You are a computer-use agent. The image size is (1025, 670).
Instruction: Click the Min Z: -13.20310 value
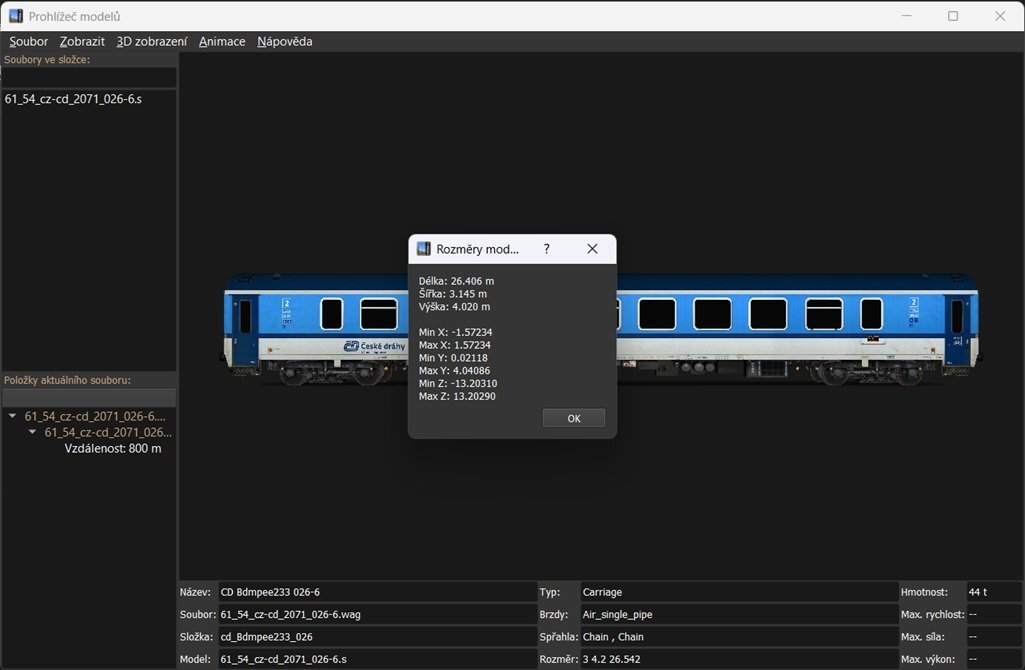[458, 383]
